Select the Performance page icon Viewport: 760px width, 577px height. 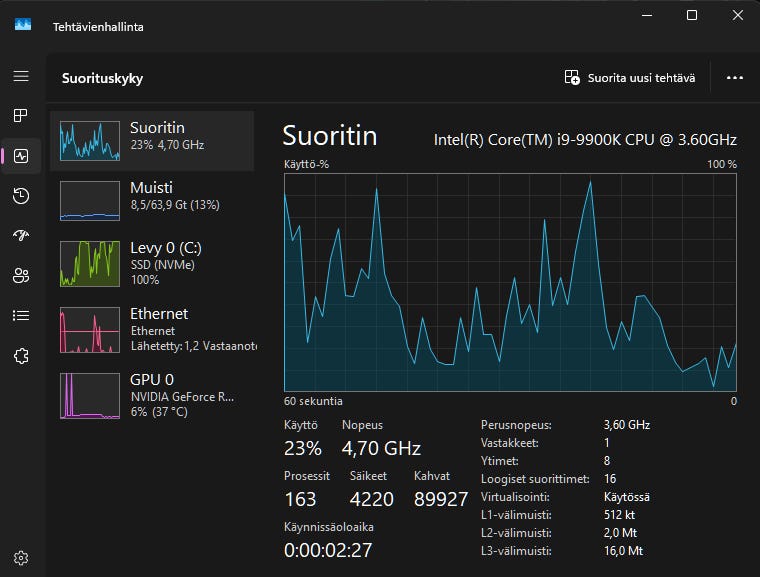tap(21, 156)
